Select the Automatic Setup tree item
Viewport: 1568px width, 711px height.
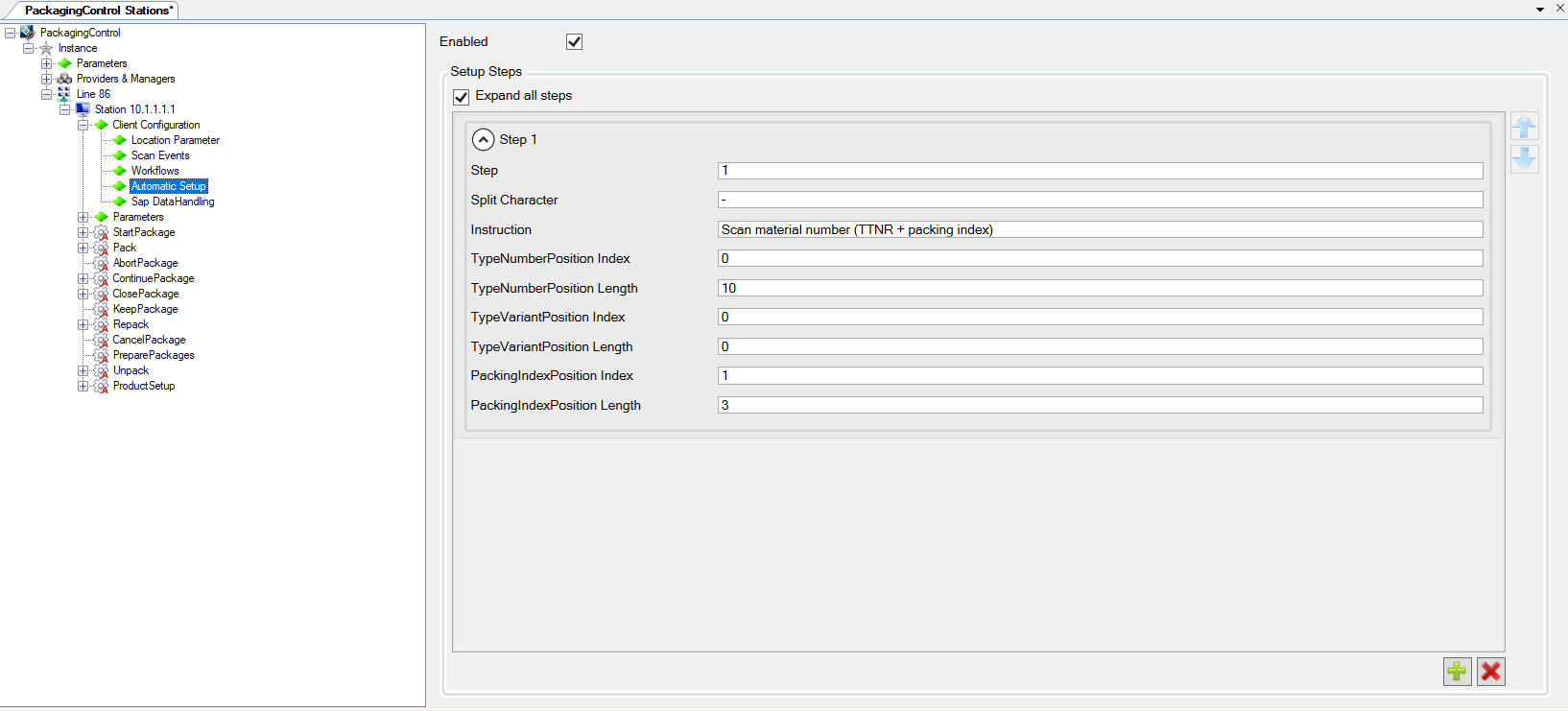[x=169, y=186]
